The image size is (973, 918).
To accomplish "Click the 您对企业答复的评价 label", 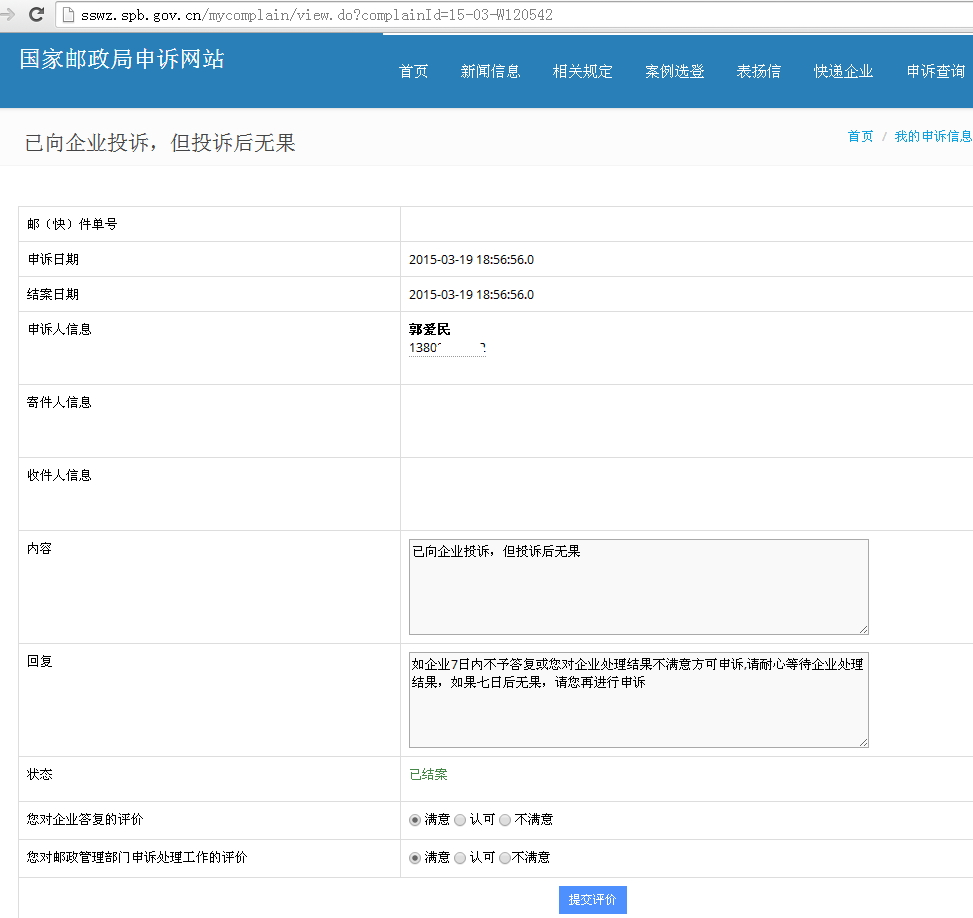I will (85, 819).
